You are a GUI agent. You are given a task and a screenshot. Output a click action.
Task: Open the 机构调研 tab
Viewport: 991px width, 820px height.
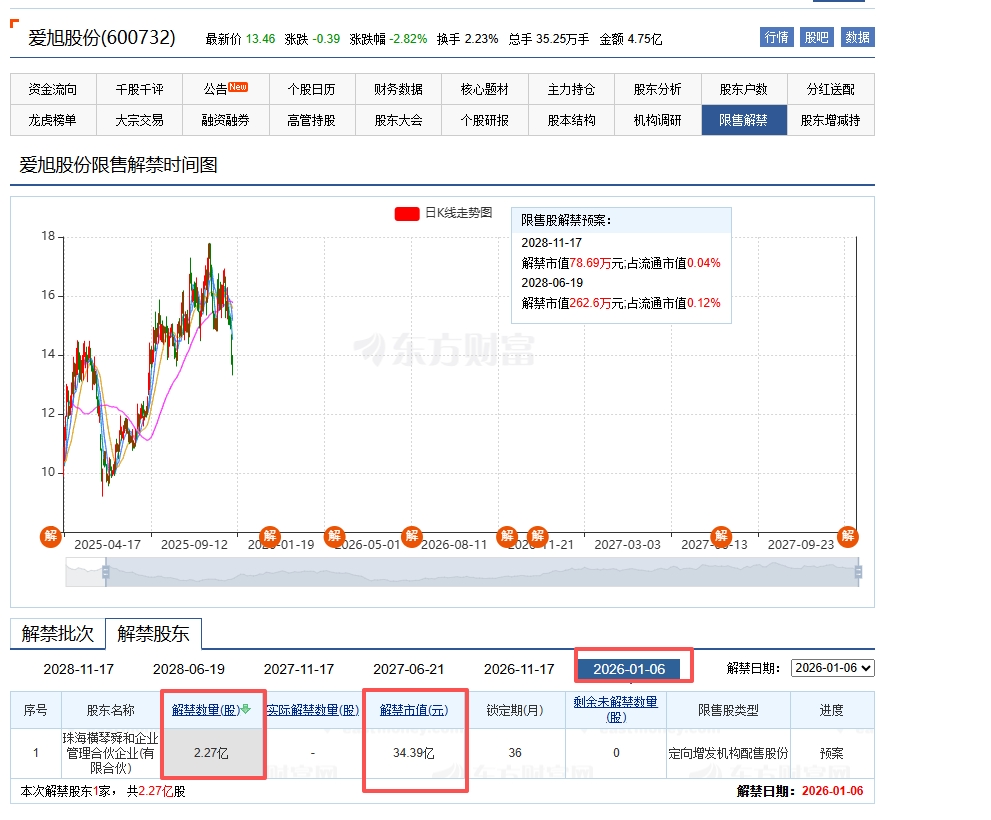(x=658, y=120)
